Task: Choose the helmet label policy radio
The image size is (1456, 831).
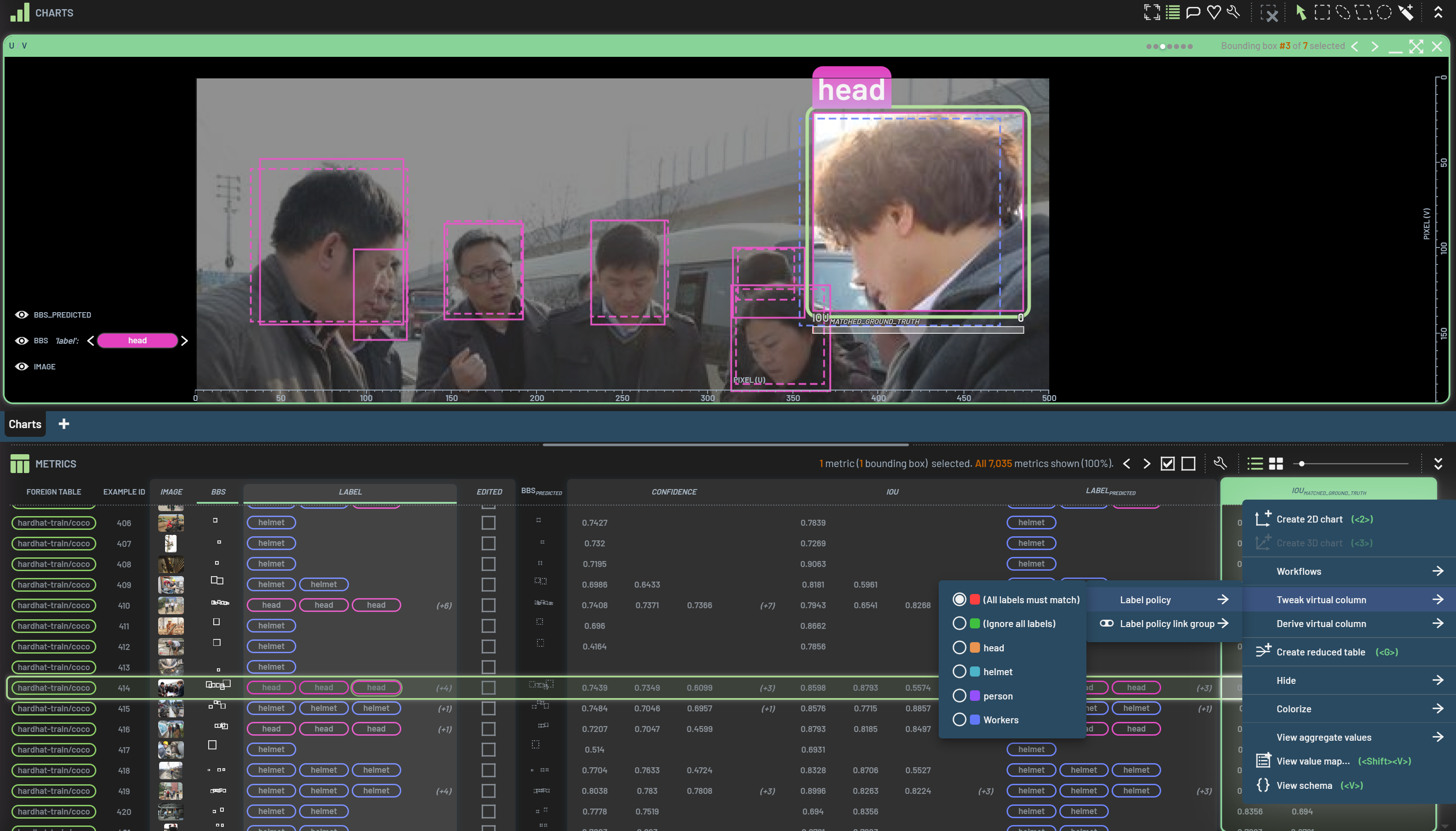Action: 959,672
